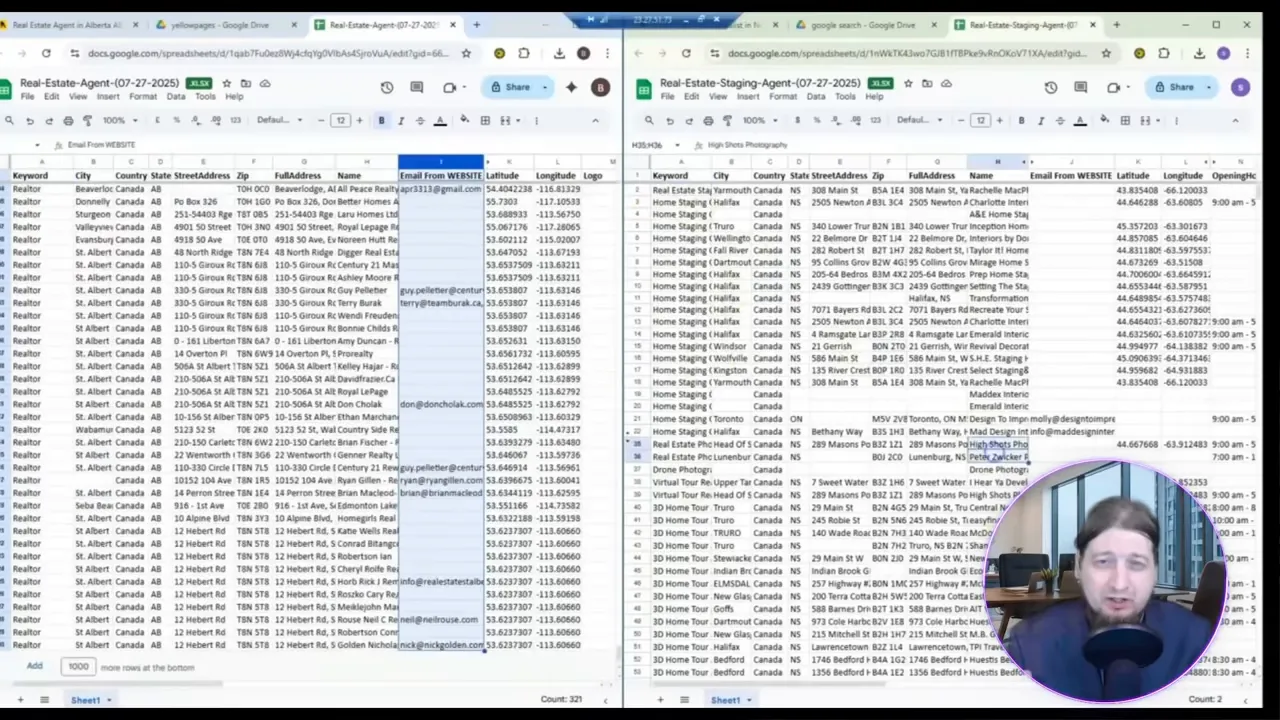Image resolution: width=1280 pixels, height=720 pixels.
Task: Open Format menu in Real-Estate-Agent sheet
Action: 143,97
